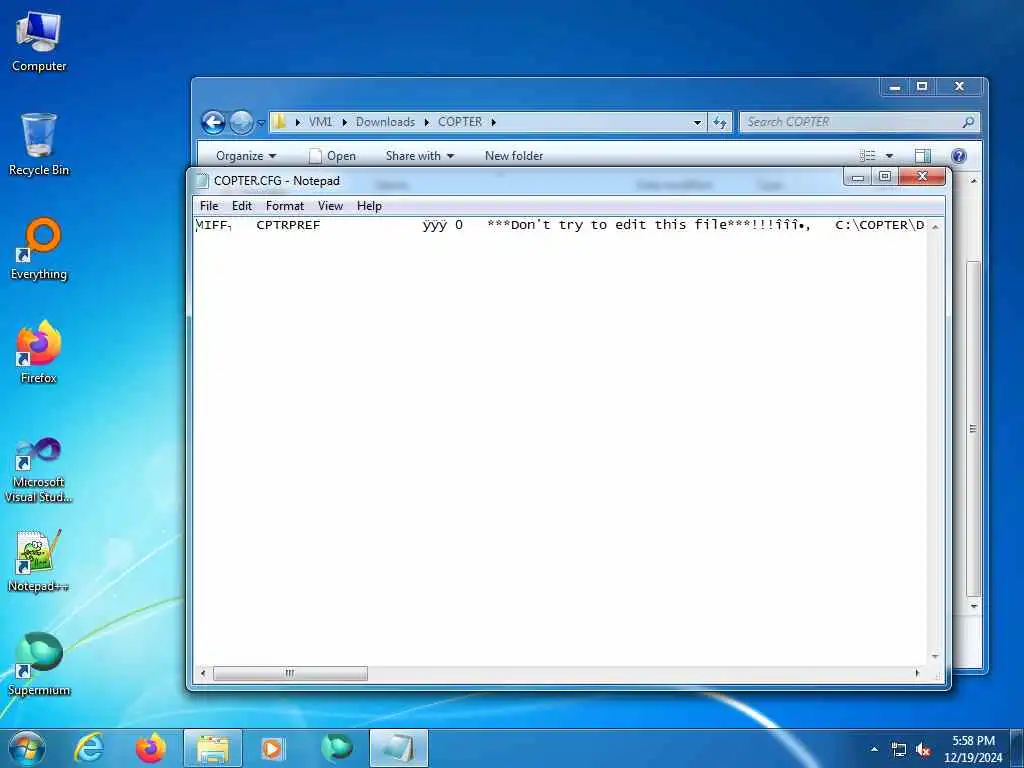Open the Computer desktop icon
This screenshot has height=768, width=1024.
tap(39, 42)
